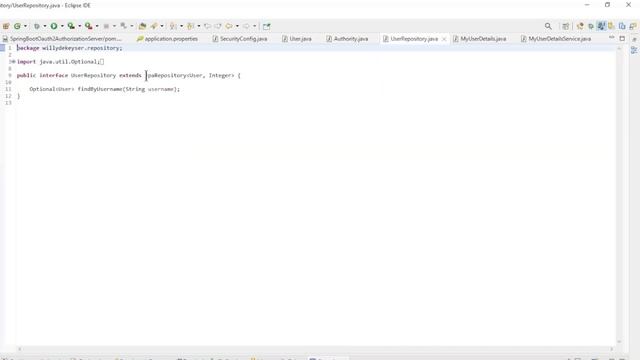Minimize the editor area using the small bar icon
The height and width of the screenshot is (360, 640).
(611, 38)
